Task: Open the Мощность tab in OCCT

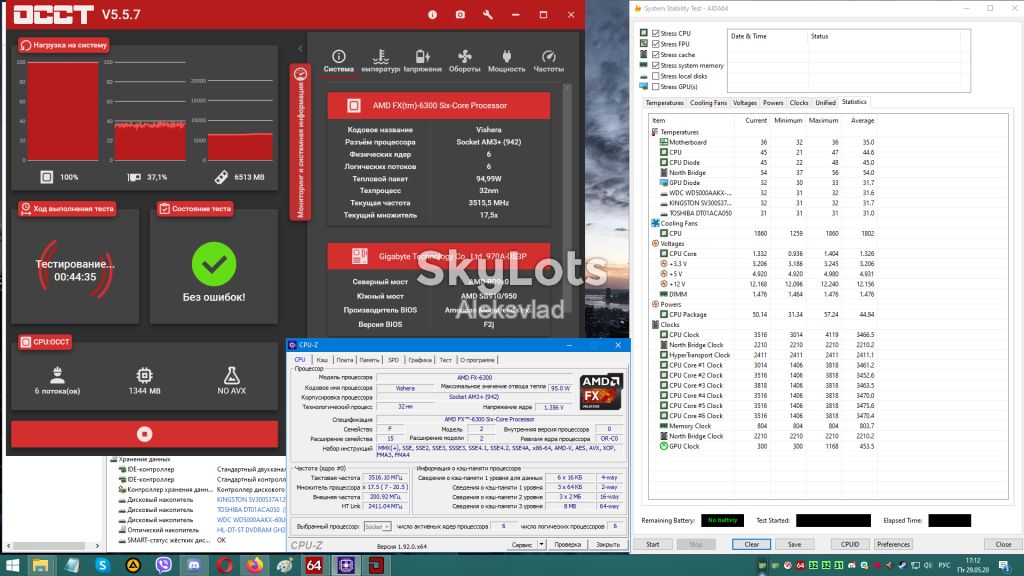Action: [x=506, y=61]
